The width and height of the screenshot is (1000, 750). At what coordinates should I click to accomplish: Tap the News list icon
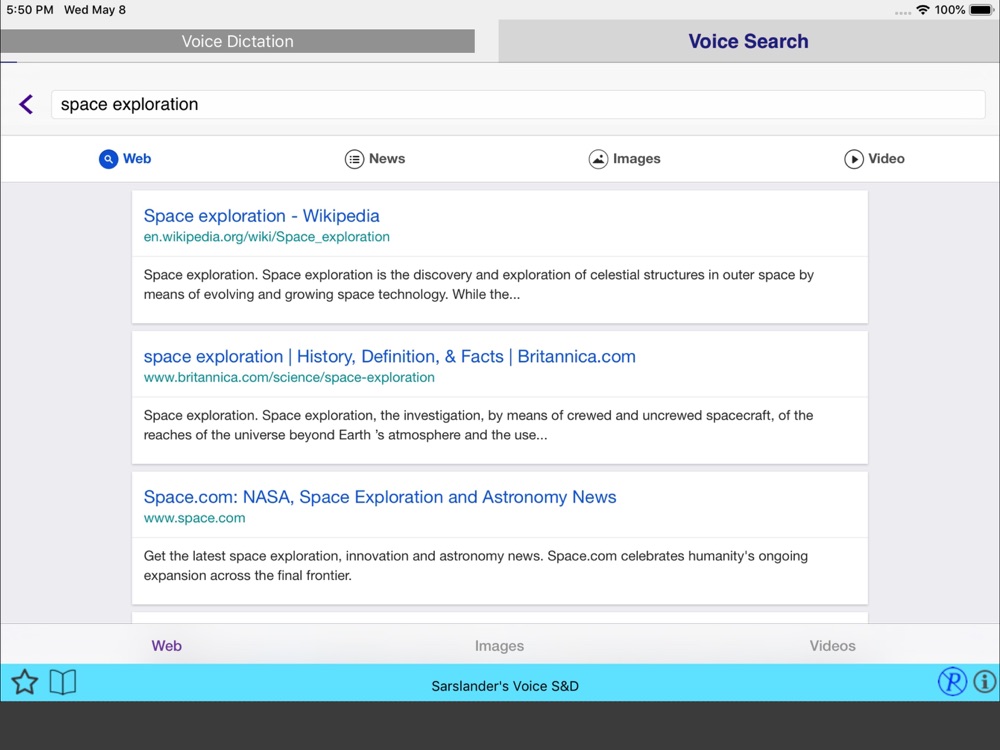tap(355, 159)
